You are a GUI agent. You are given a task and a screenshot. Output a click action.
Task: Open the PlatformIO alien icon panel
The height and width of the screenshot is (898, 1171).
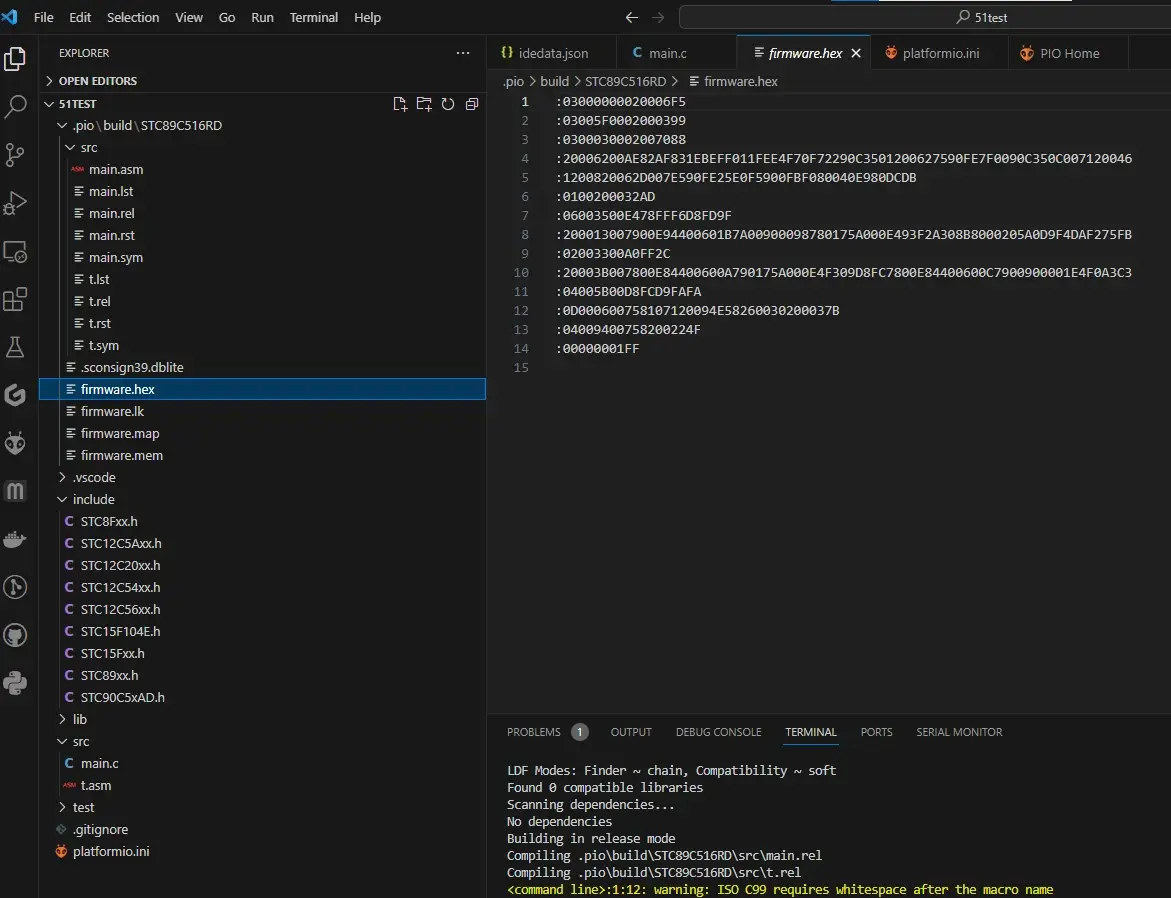[x=15, y=443]
